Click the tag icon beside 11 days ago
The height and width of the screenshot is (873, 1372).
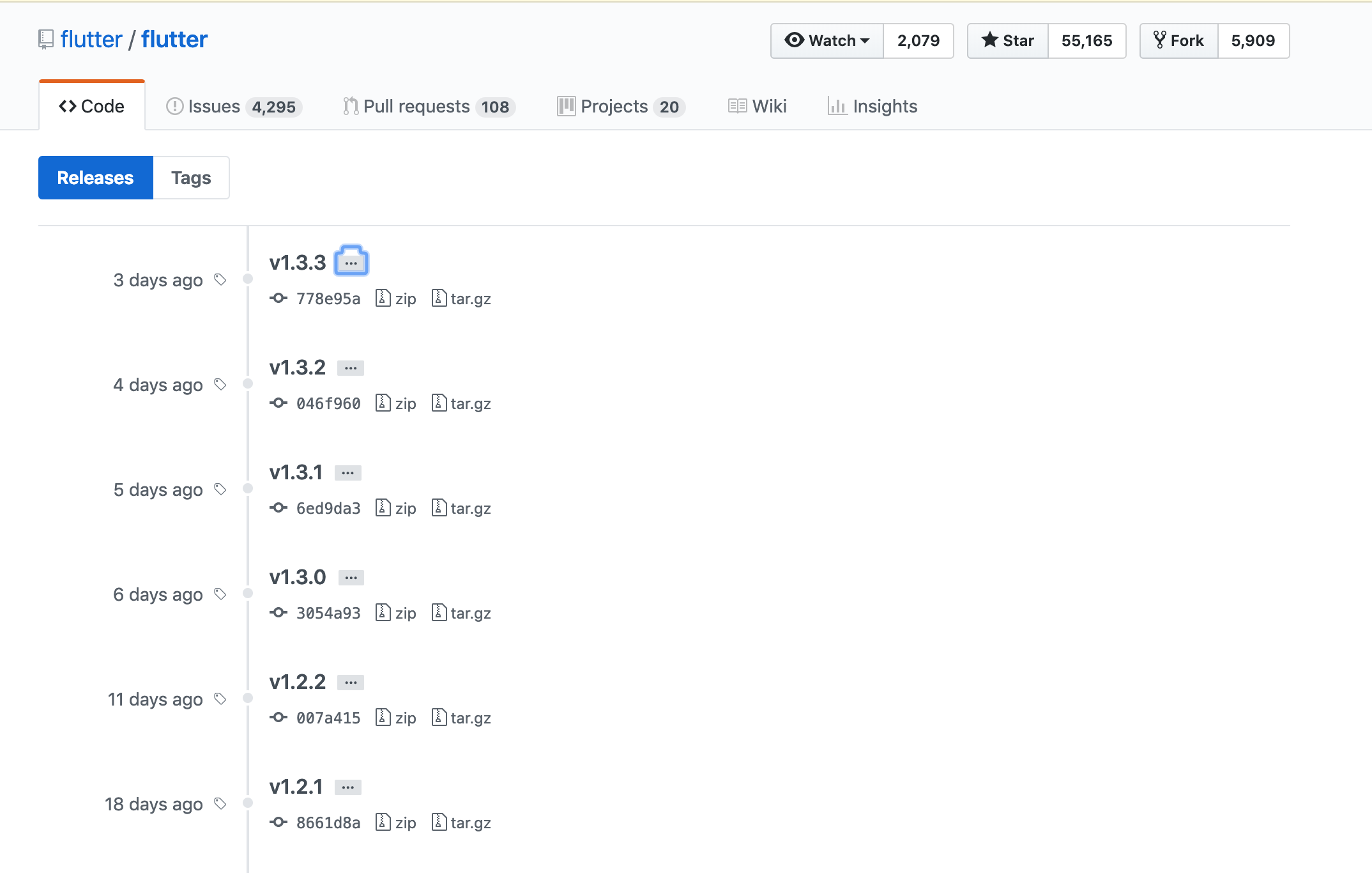click(220, 699)
